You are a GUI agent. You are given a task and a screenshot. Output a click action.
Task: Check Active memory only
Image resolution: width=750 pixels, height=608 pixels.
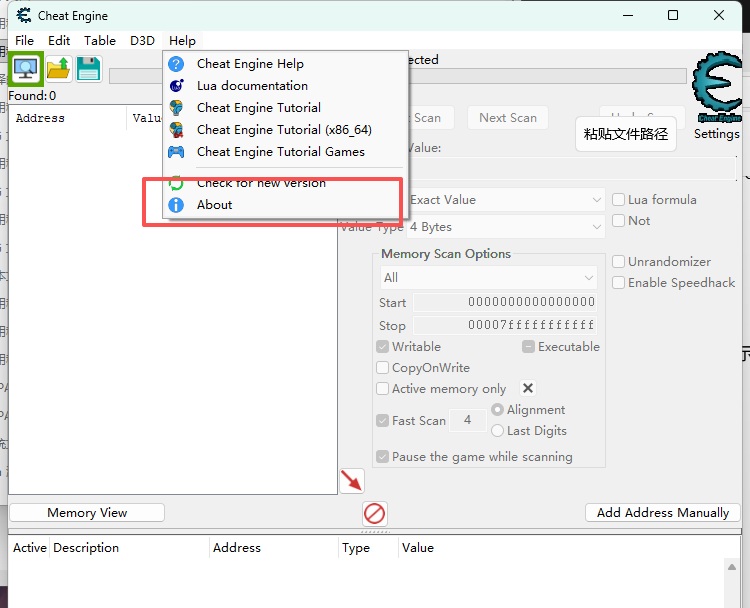[x=382, y=388]
